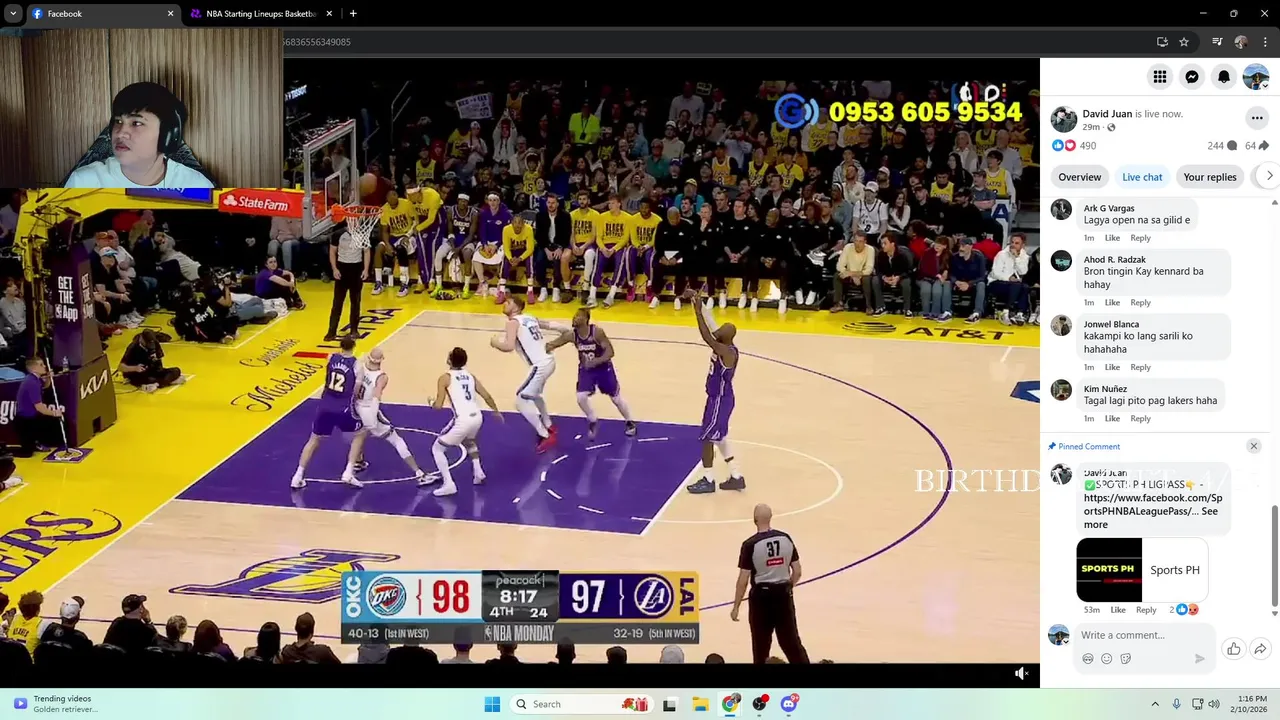Open the notifications bell
The height and width of the screenshot is (720, 1280).
[x=1224, y=76]
